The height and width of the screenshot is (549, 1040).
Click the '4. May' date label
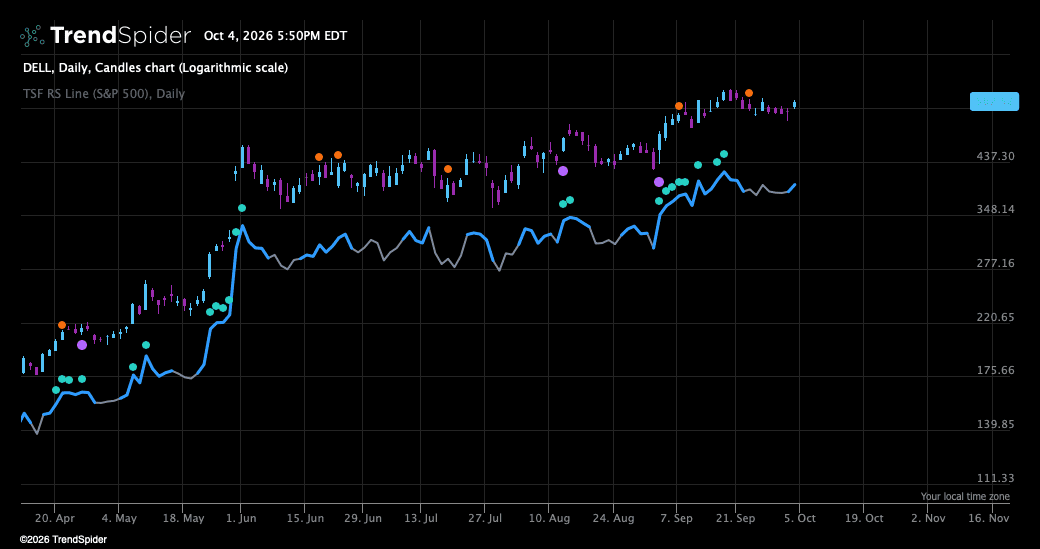click(118, 517)
